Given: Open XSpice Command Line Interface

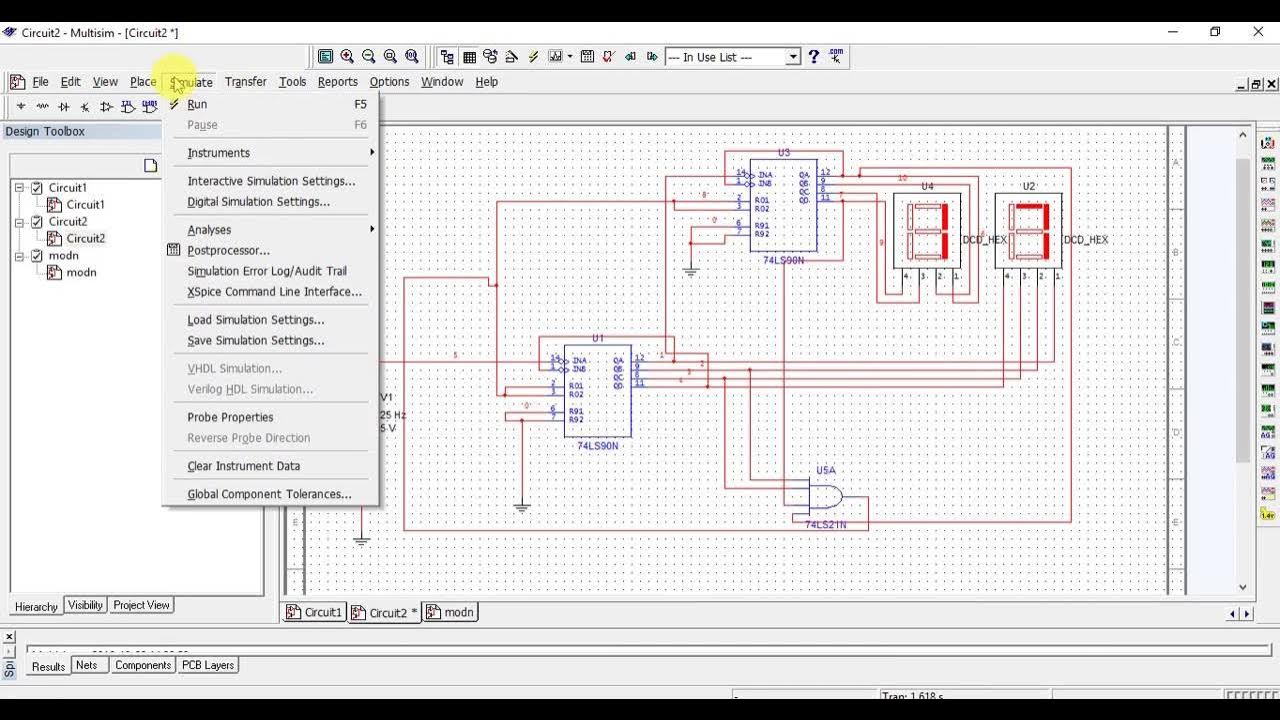Looking at the screenshot, I should (271, 292).
